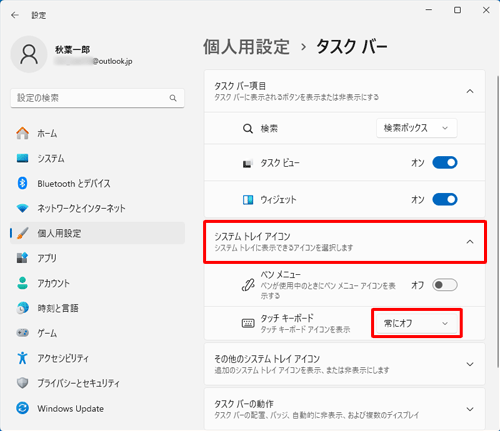
Task: Turn off the タスク ビュー toggle
Action: click(445, 163)
